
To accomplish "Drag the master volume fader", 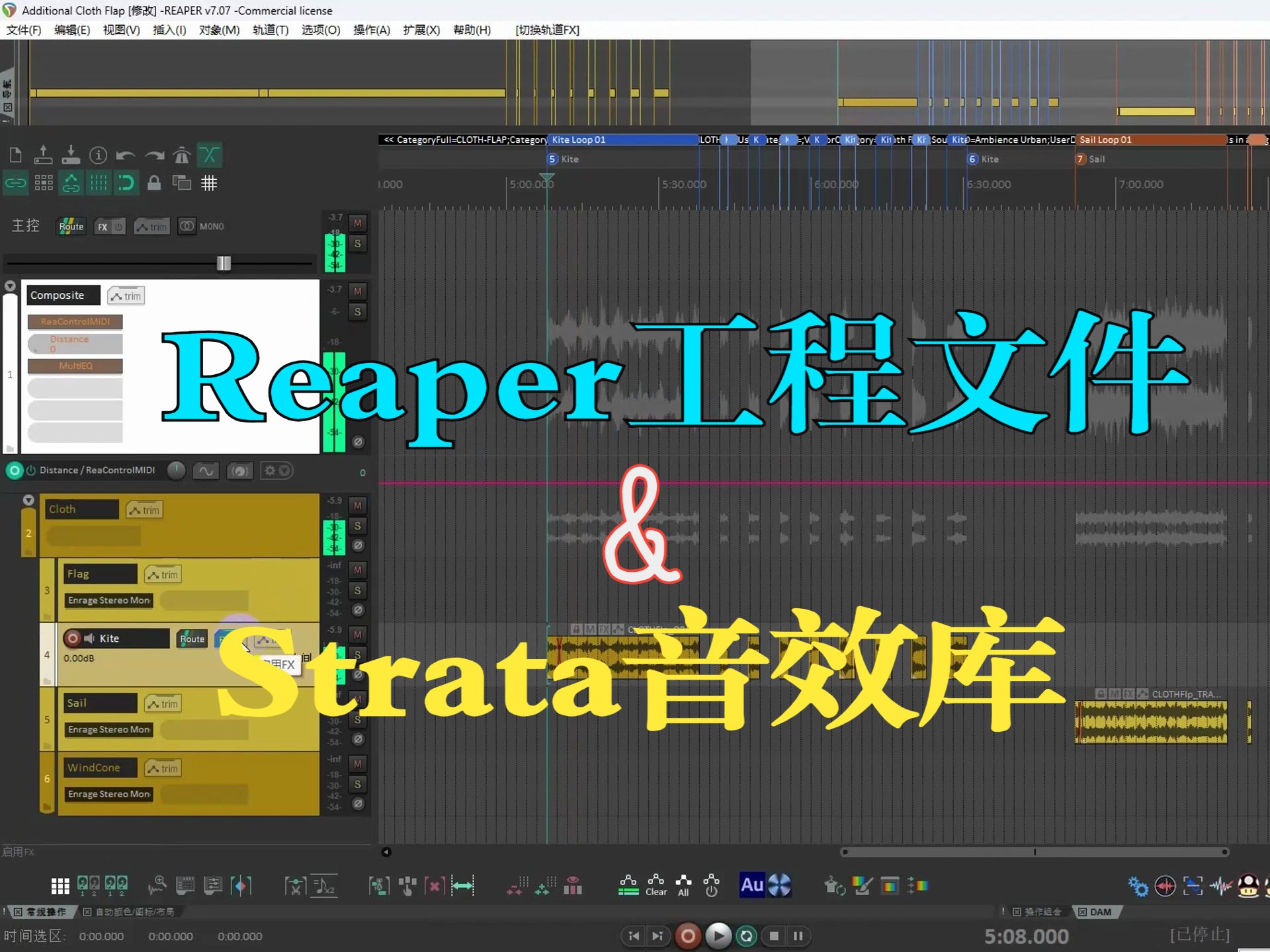I will coord(223,262).
